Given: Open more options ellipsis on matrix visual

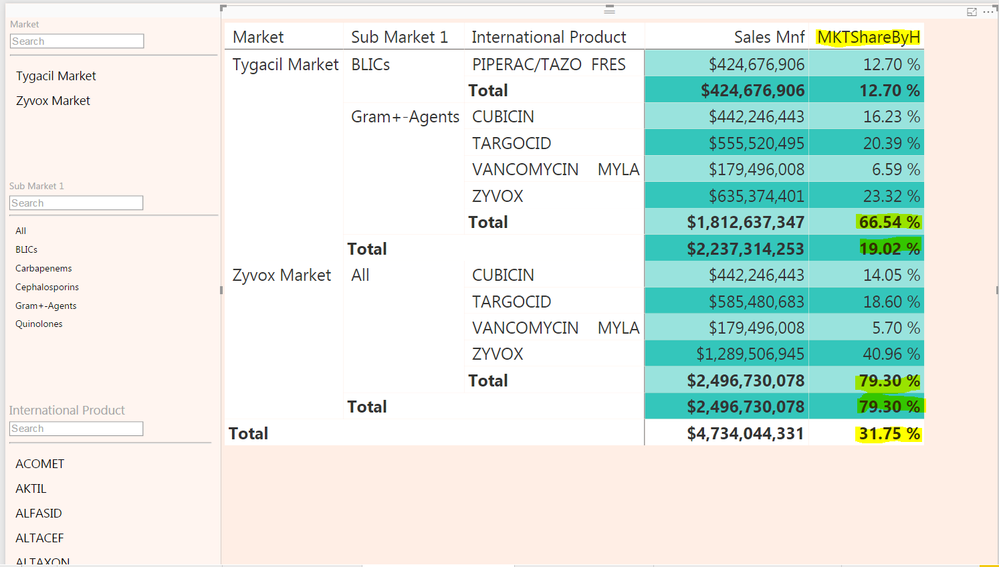Looking at the screenshot, I should pos(988,12).
